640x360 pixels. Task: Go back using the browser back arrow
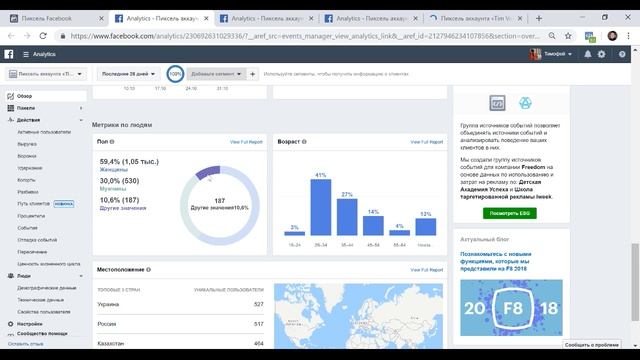tap(11, 36)
